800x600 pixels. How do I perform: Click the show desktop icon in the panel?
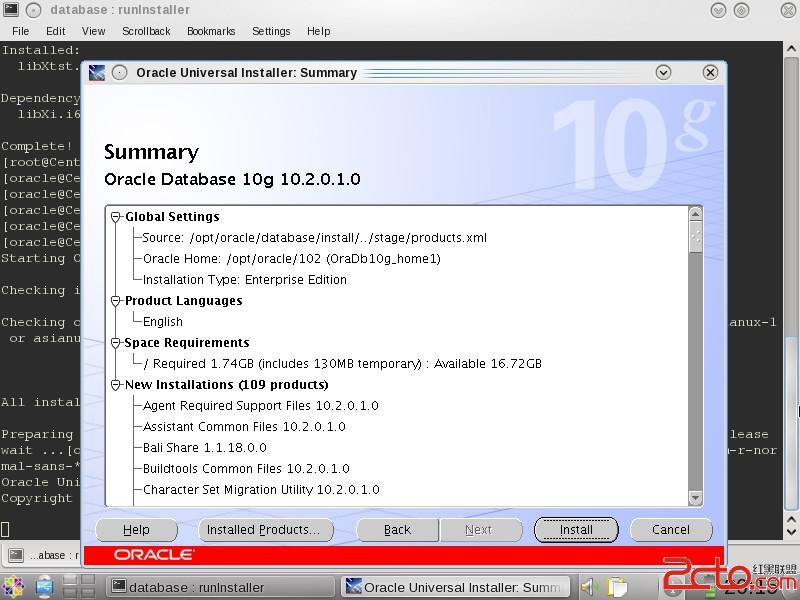point(44,587)
